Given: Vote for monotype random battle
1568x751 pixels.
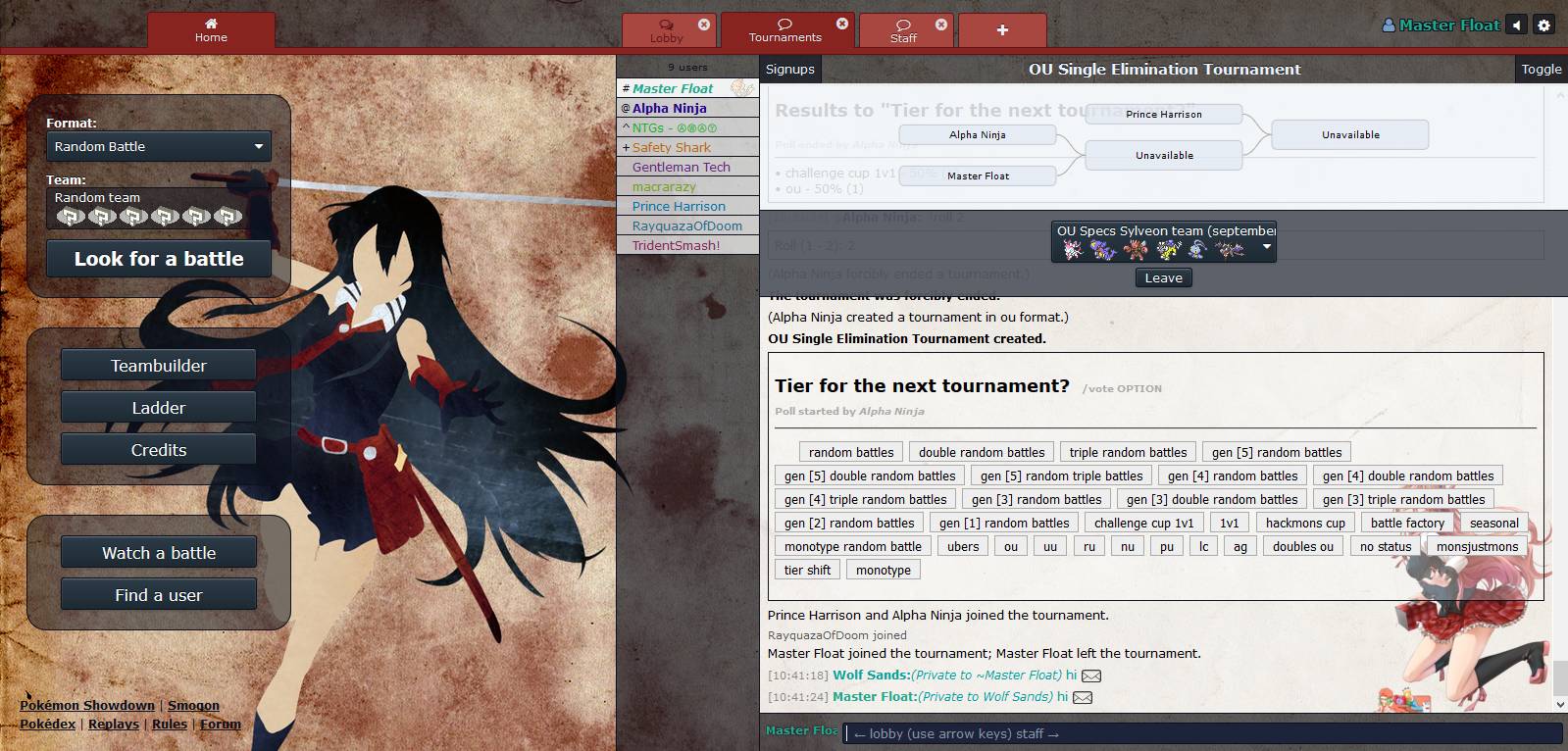Looking at the screenshot, I should (853, 546).
